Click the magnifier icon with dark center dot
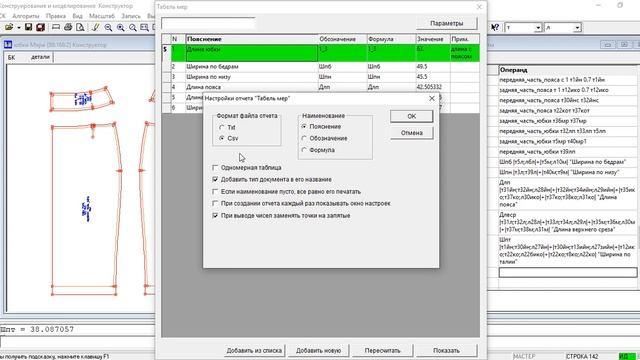 (121, 27)
